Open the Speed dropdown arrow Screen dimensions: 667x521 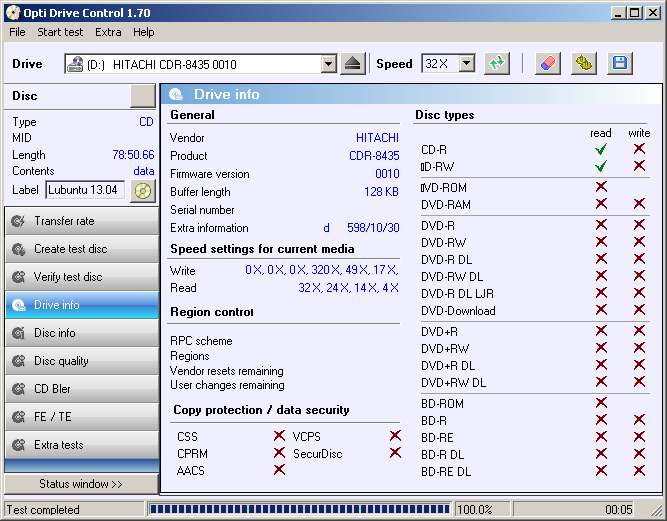[x=467, y=64]
